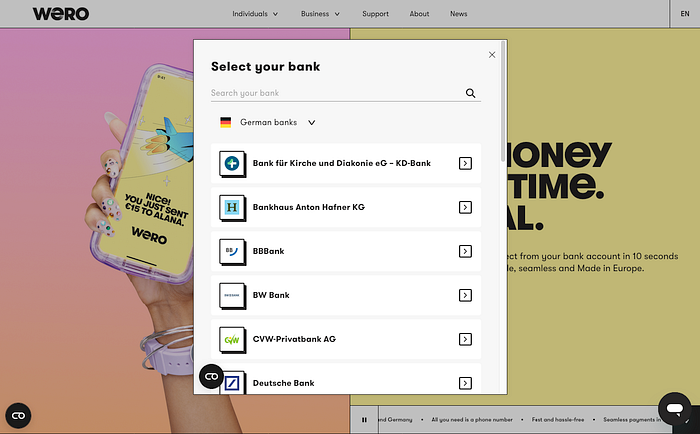Choose Bankhaus Anton Hafner KG
Image resolution: width=700 pixels, height=434 pixels.
[346, 207]
